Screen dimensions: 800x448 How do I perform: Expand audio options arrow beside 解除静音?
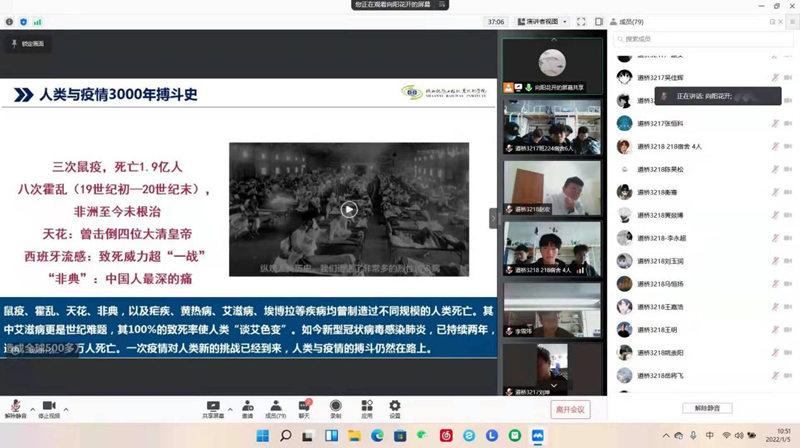point(33,409)
